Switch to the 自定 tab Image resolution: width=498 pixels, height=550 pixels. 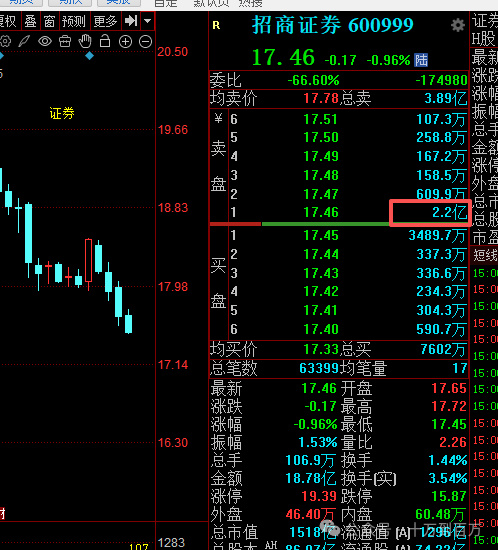(166, 4)
